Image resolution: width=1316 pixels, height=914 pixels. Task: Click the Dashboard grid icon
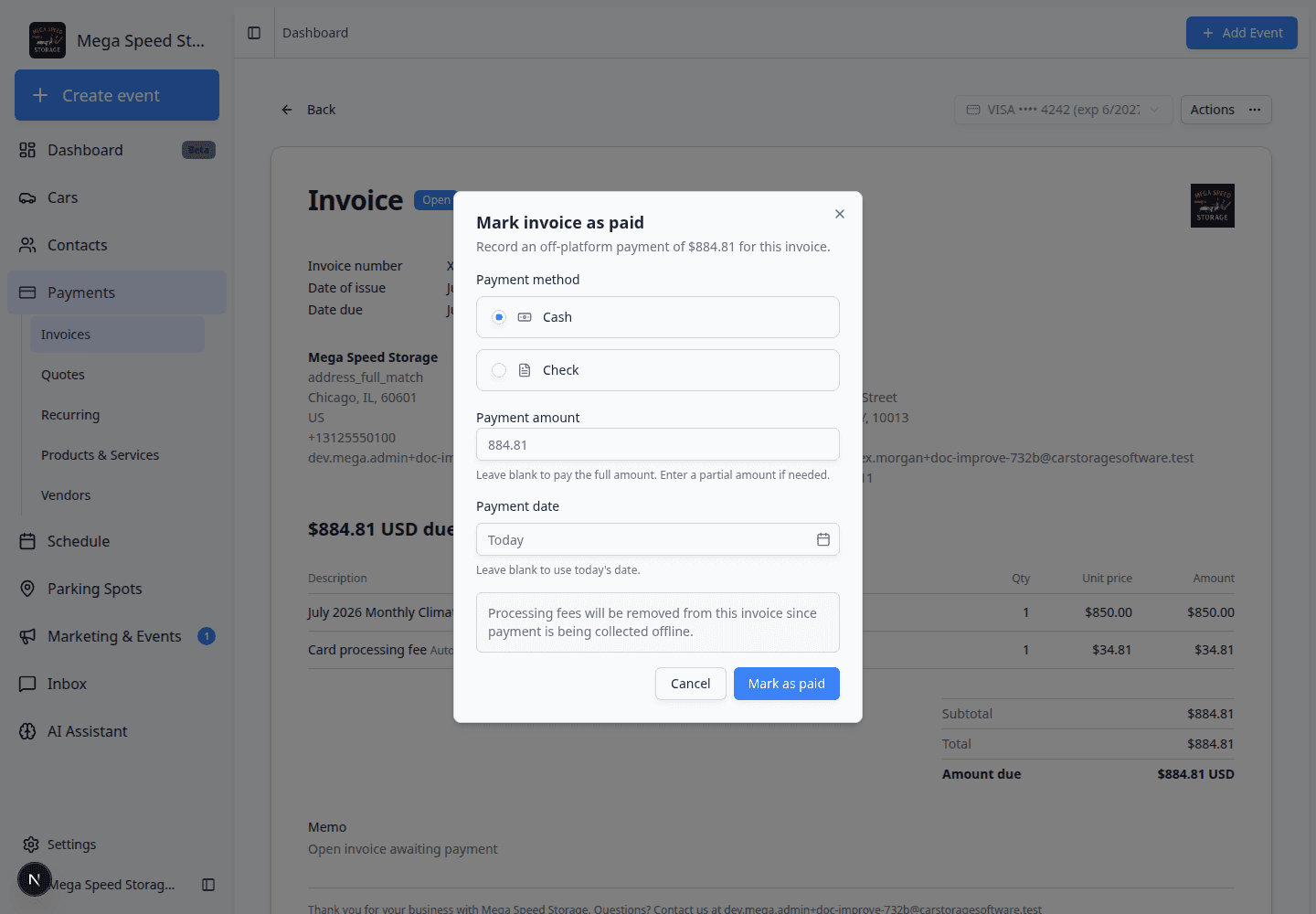(x=27, y=150)
